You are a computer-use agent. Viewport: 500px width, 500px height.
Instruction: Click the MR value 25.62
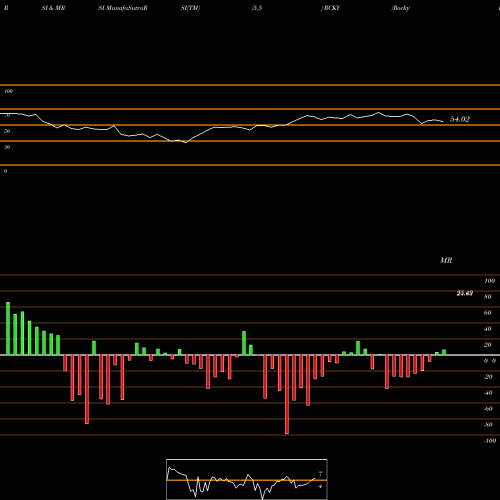pos(465,293)
